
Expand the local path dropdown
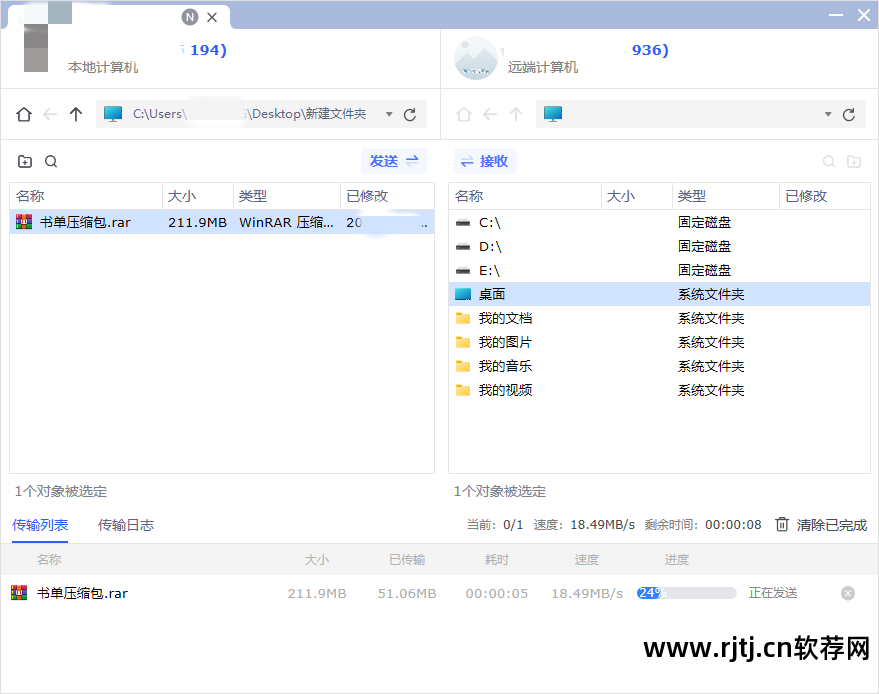(389, 115)
